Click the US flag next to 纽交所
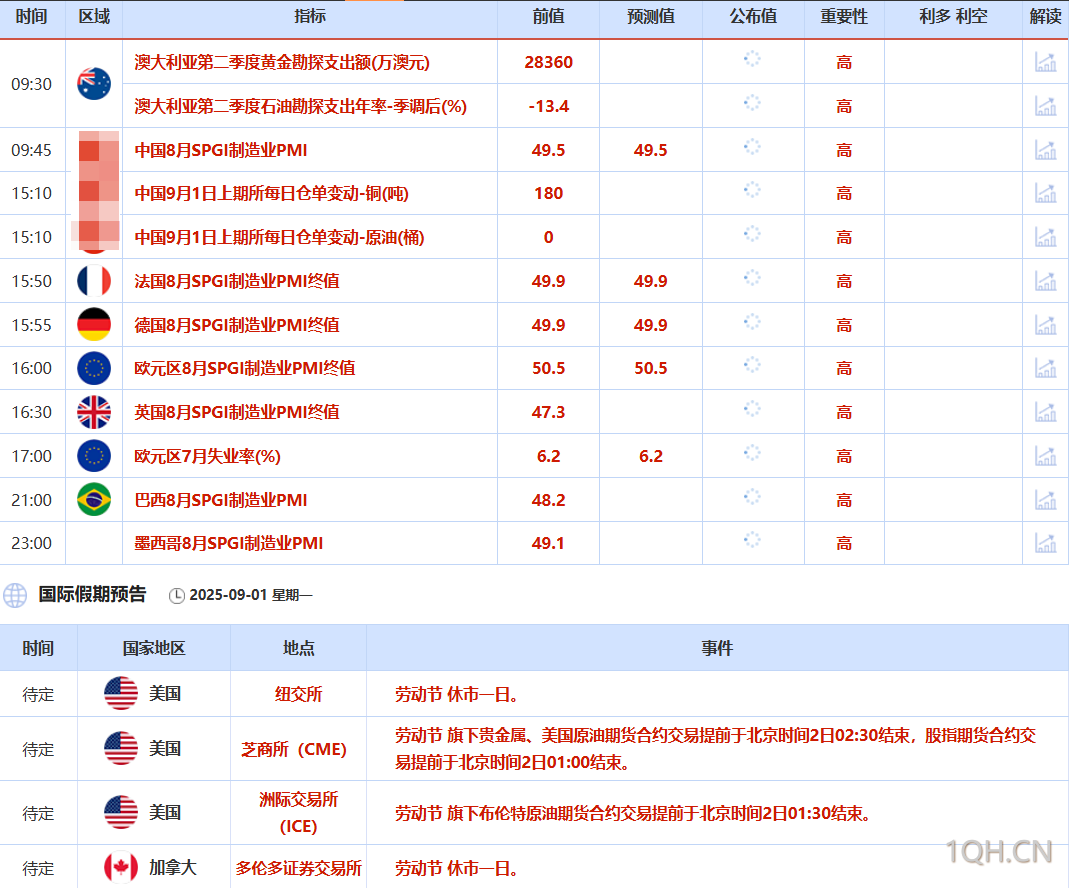The width and height of the screenshot is (1069, 888). tap(119, 694)
